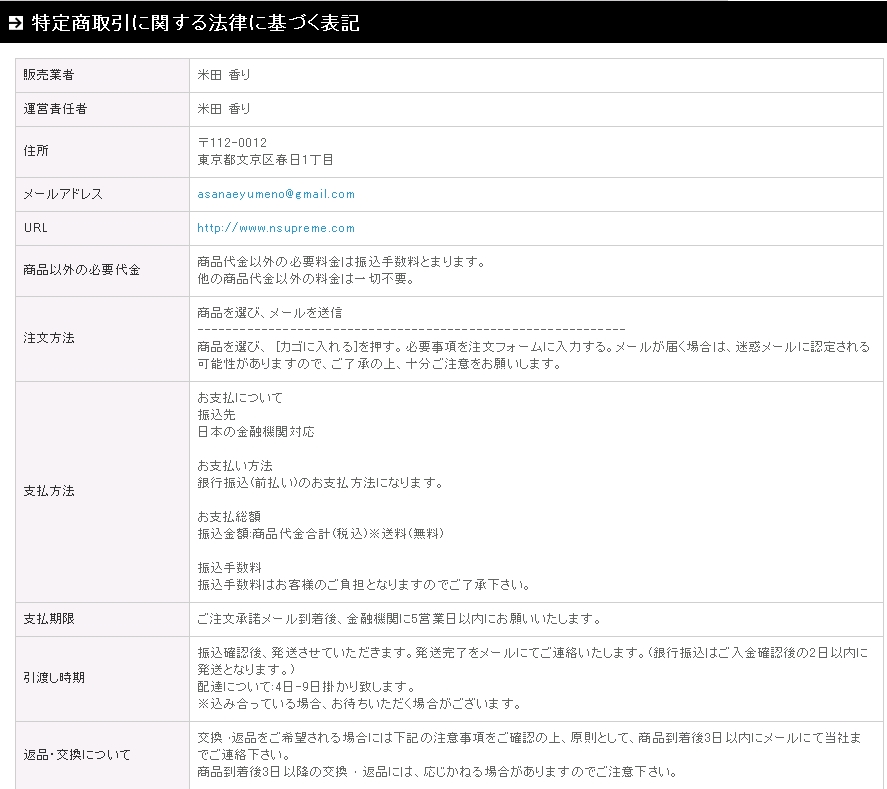Click the 注文方法 row label
Screen dimensions: 887x789
(49, 338)
